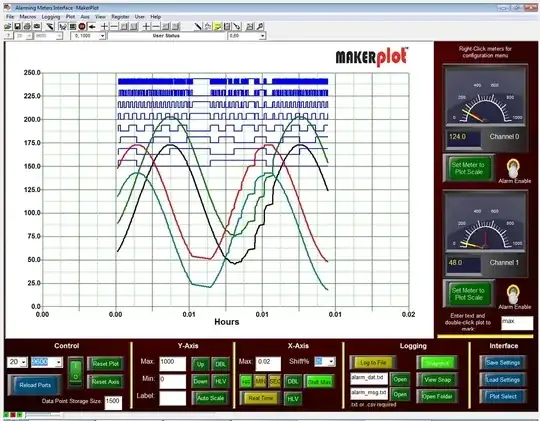Click the Channel 1 analog meter gauge
Screen dimensions: 540x421
(485, 222)
